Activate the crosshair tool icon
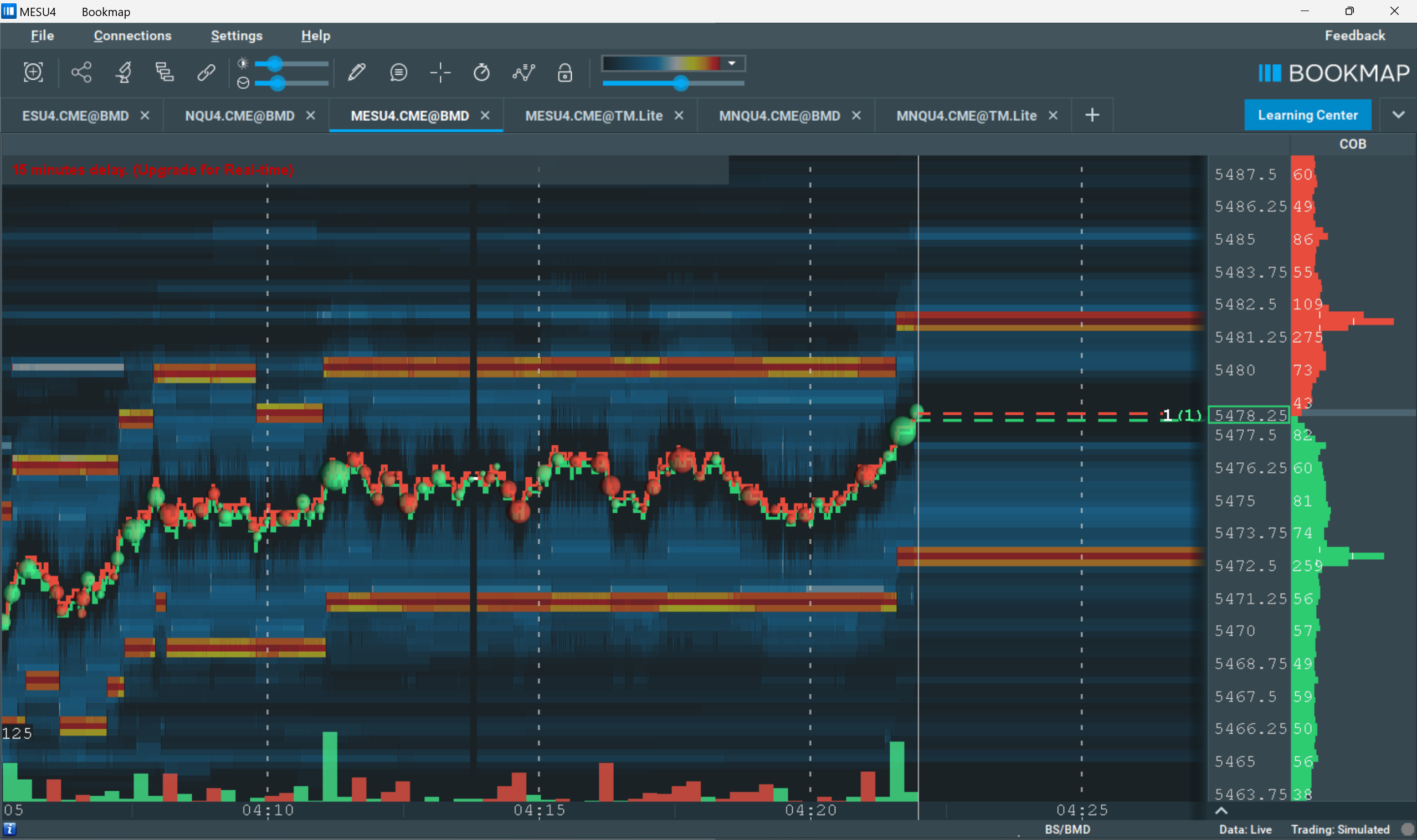This screenshot has height=840, width=1417. coord(440,72)
